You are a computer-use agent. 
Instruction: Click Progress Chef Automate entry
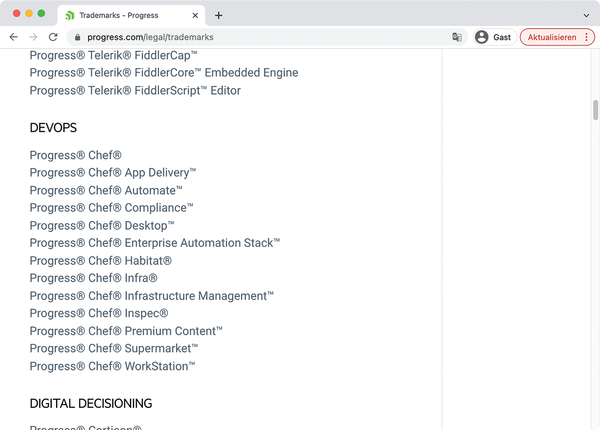click(x=106, y=191)
